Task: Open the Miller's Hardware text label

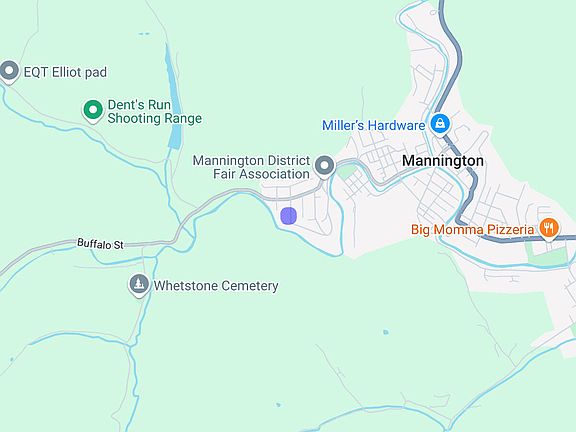Action: click(x=374, y=126)
